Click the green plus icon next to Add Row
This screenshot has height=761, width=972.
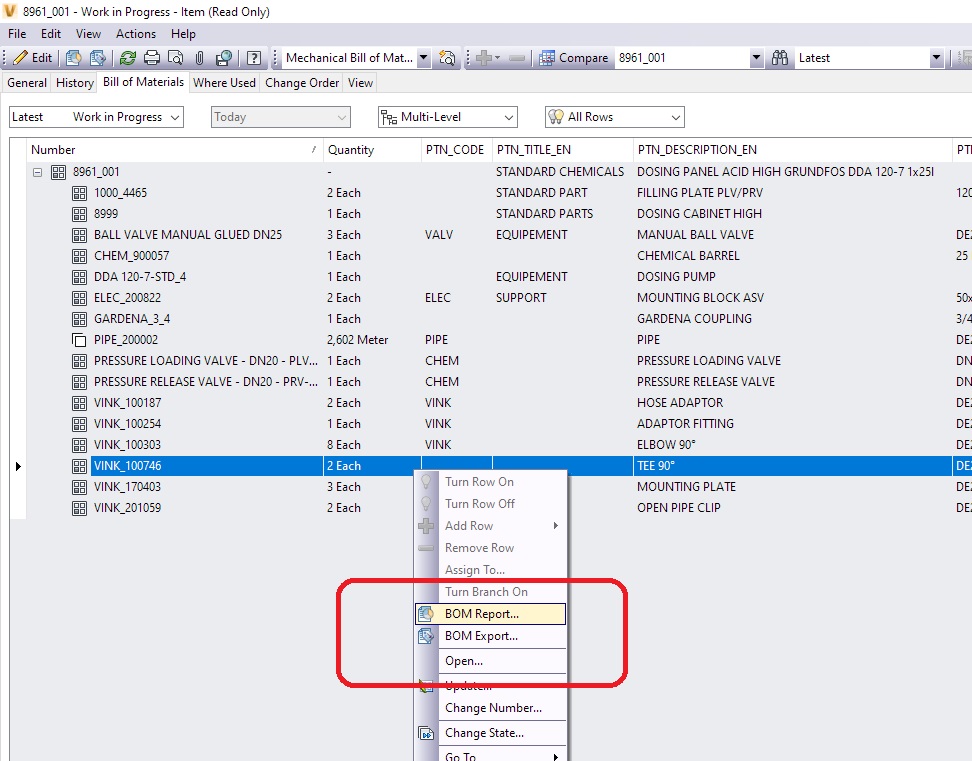tap(424, 525)
